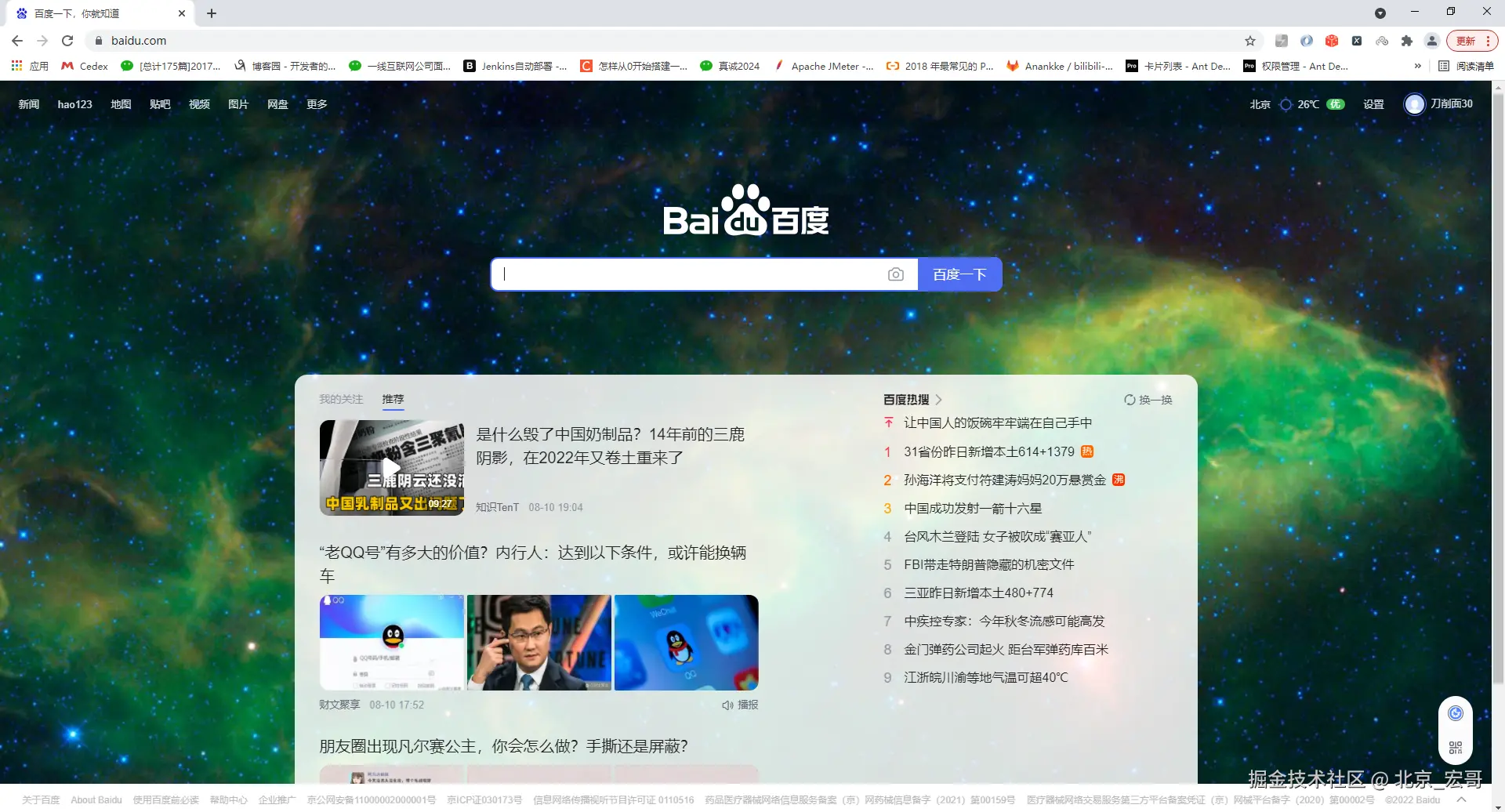Click the 北京 26℃ weather widget
This screenshot has height=812, width=1505.
pyautogui.click(x=1297, y=104)
